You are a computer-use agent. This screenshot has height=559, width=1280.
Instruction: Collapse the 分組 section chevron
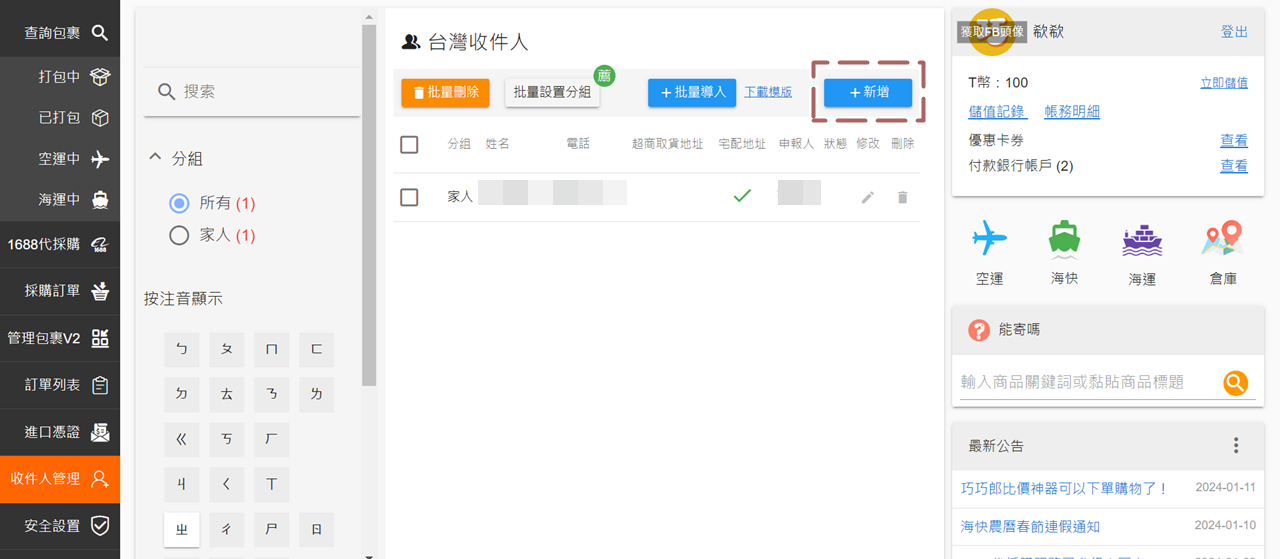[155, 158]
